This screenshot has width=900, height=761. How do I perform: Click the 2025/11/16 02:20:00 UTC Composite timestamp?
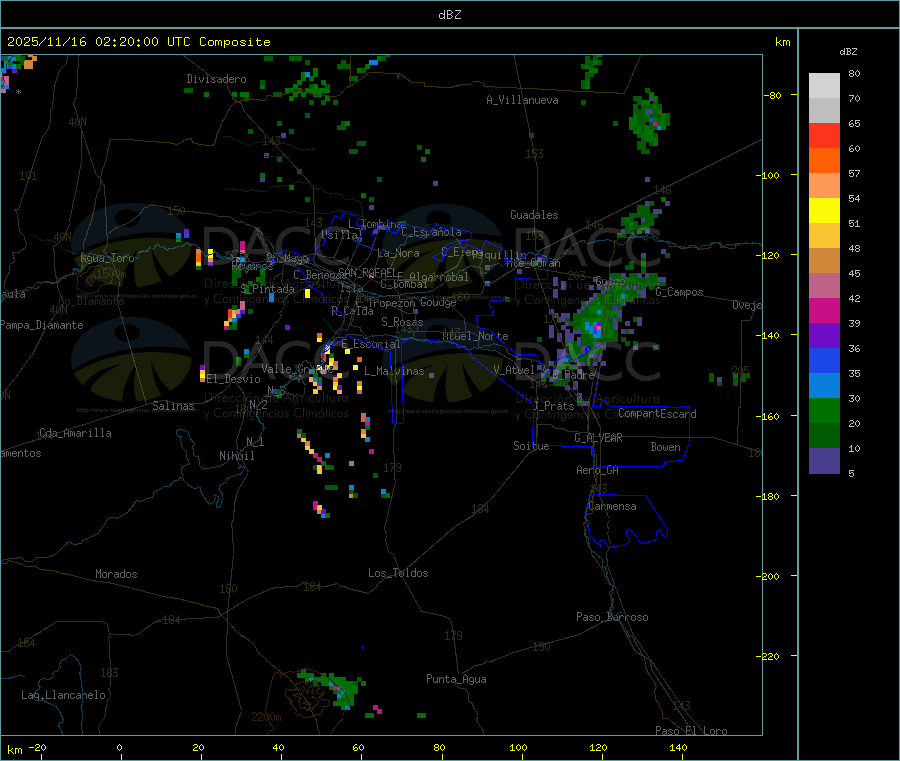(x=138, y=42)
